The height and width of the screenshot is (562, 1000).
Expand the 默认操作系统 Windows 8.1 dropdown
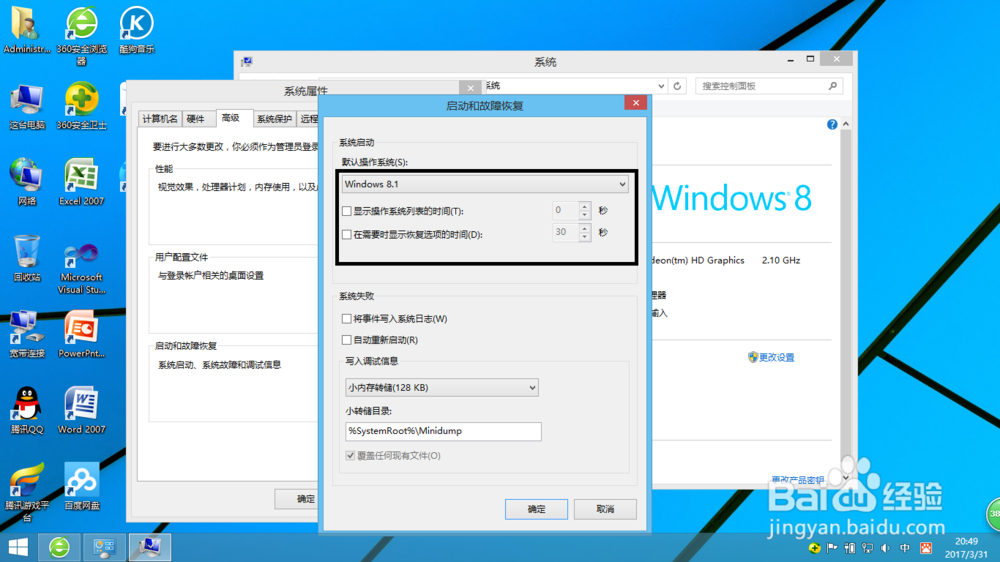485,184
